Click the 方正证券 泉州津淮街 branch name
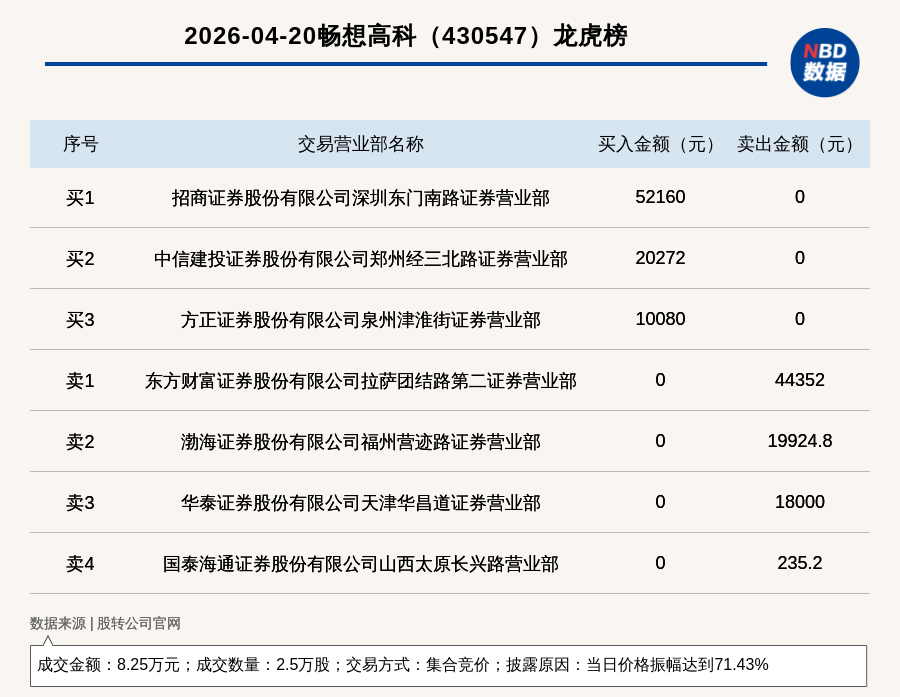This screenshot has width=900, height=697. 360,320
